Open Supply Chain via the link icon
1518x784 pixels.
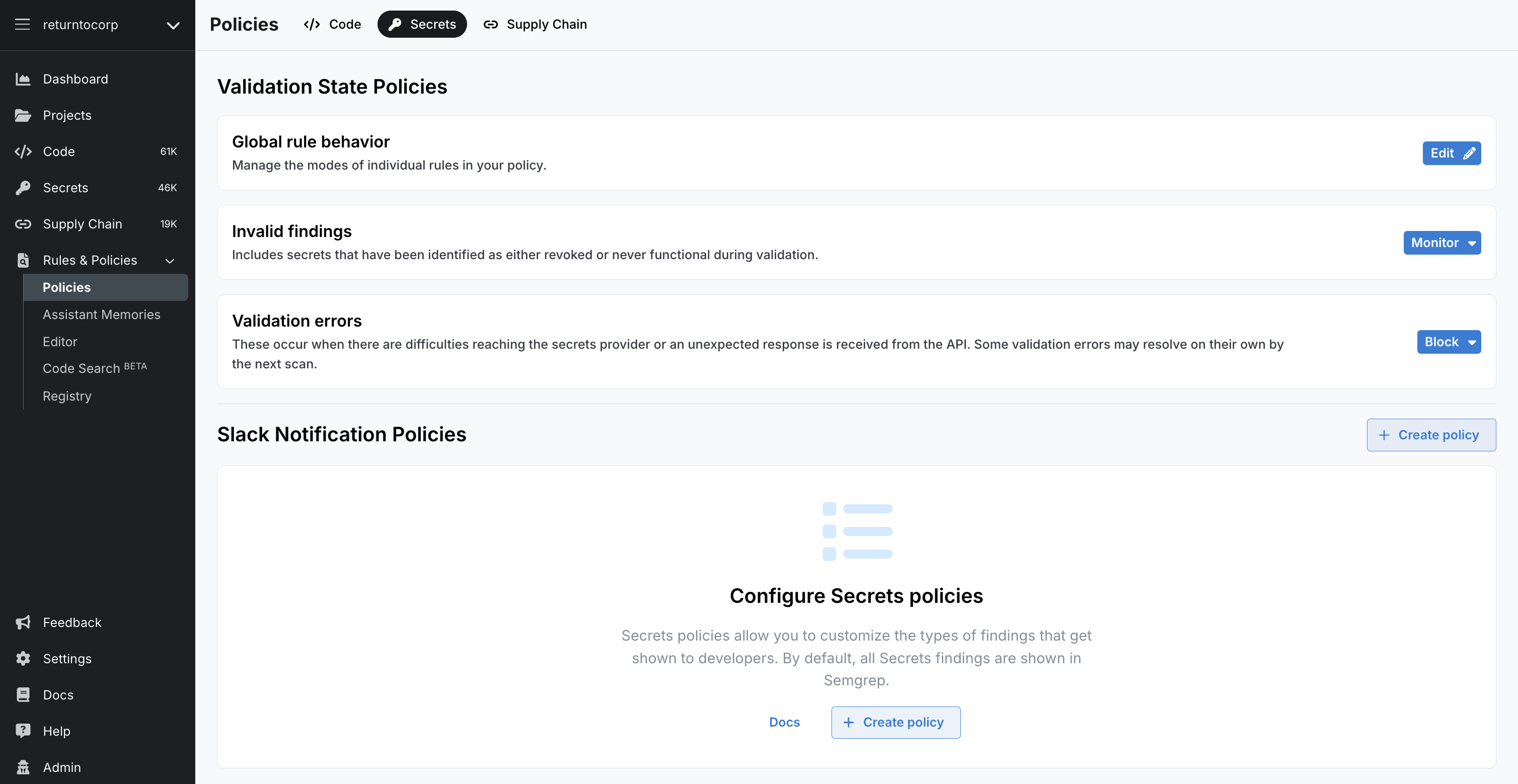(22, 224)
